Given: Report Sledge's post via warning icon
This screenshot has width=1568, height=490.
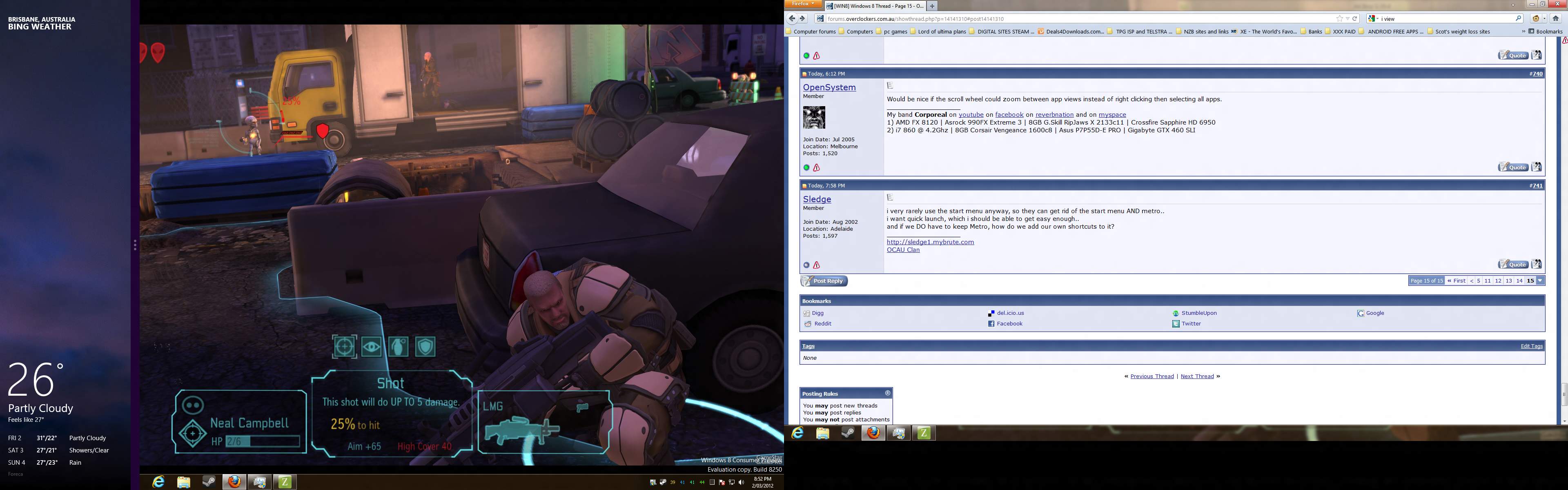Looking at the screenshot, I should [817, 265].
